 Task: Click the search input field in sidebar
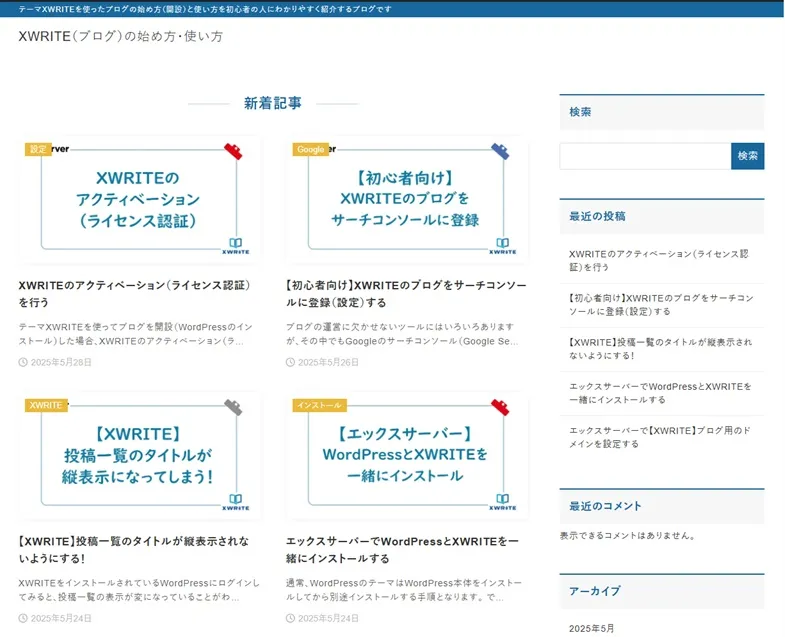point(645,156)
